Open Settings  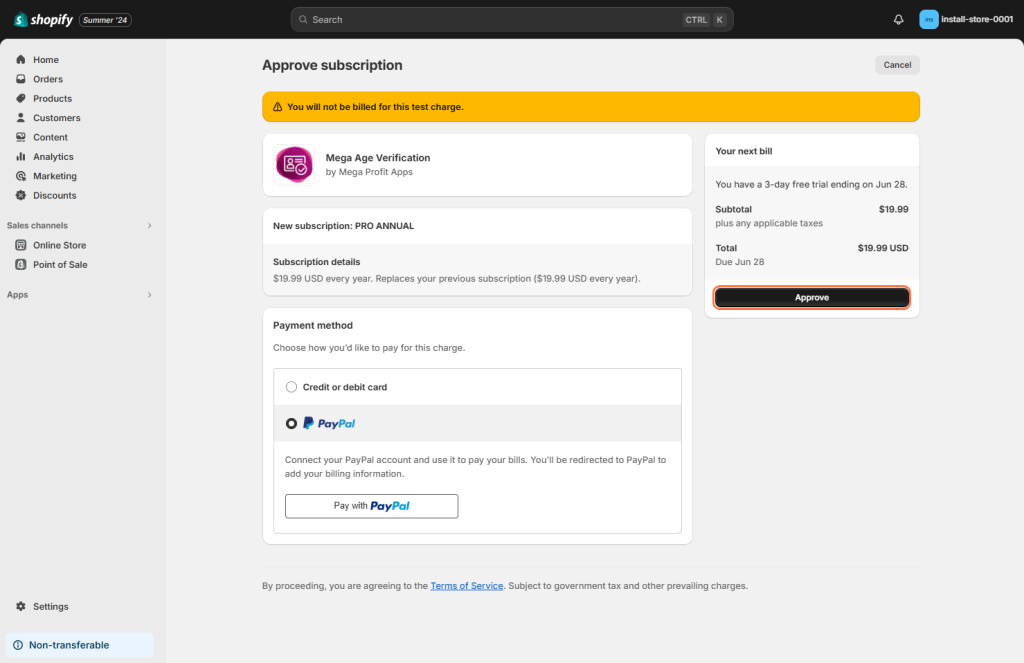48,606
